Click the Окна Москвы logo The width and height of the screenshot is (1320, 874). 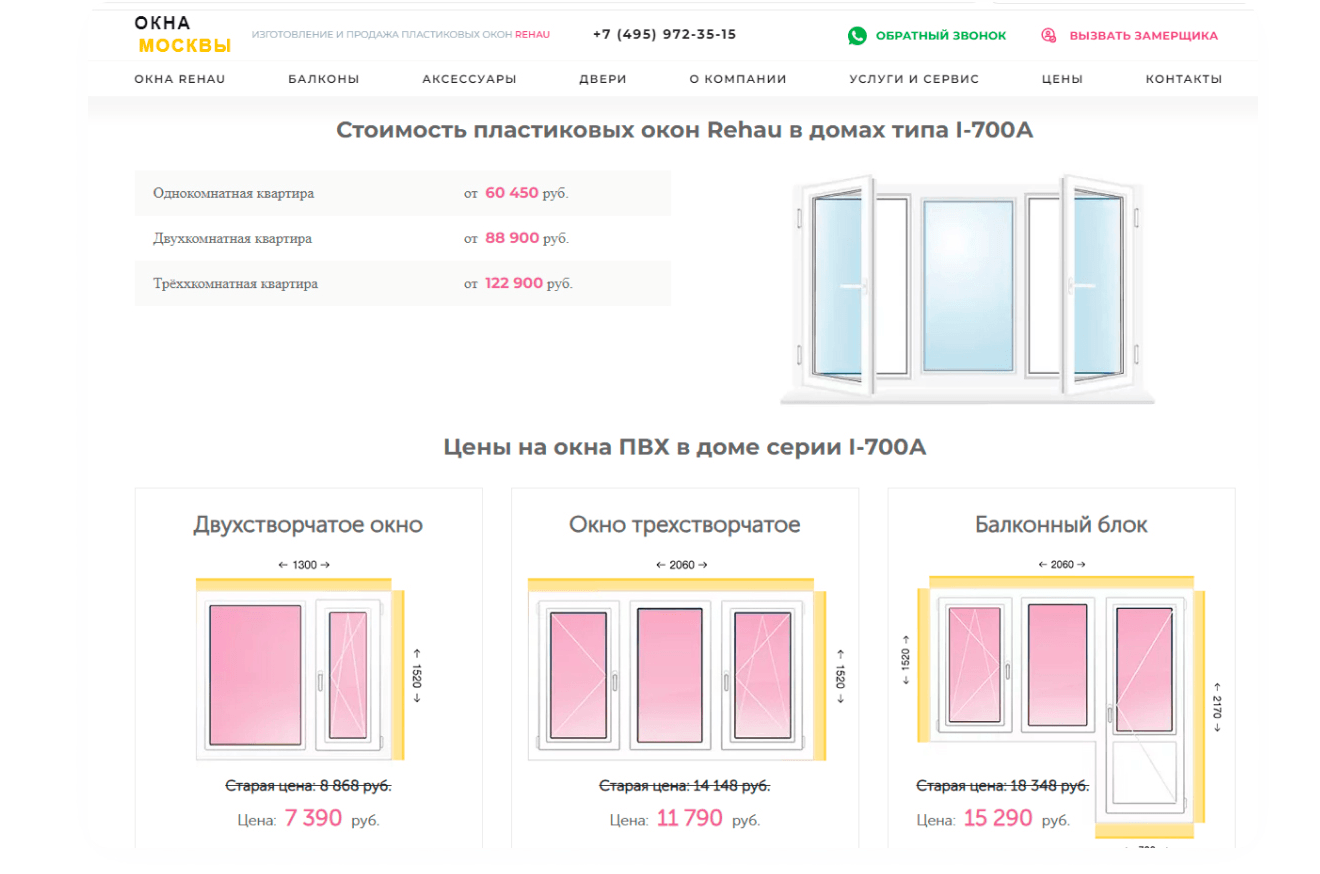182,35
